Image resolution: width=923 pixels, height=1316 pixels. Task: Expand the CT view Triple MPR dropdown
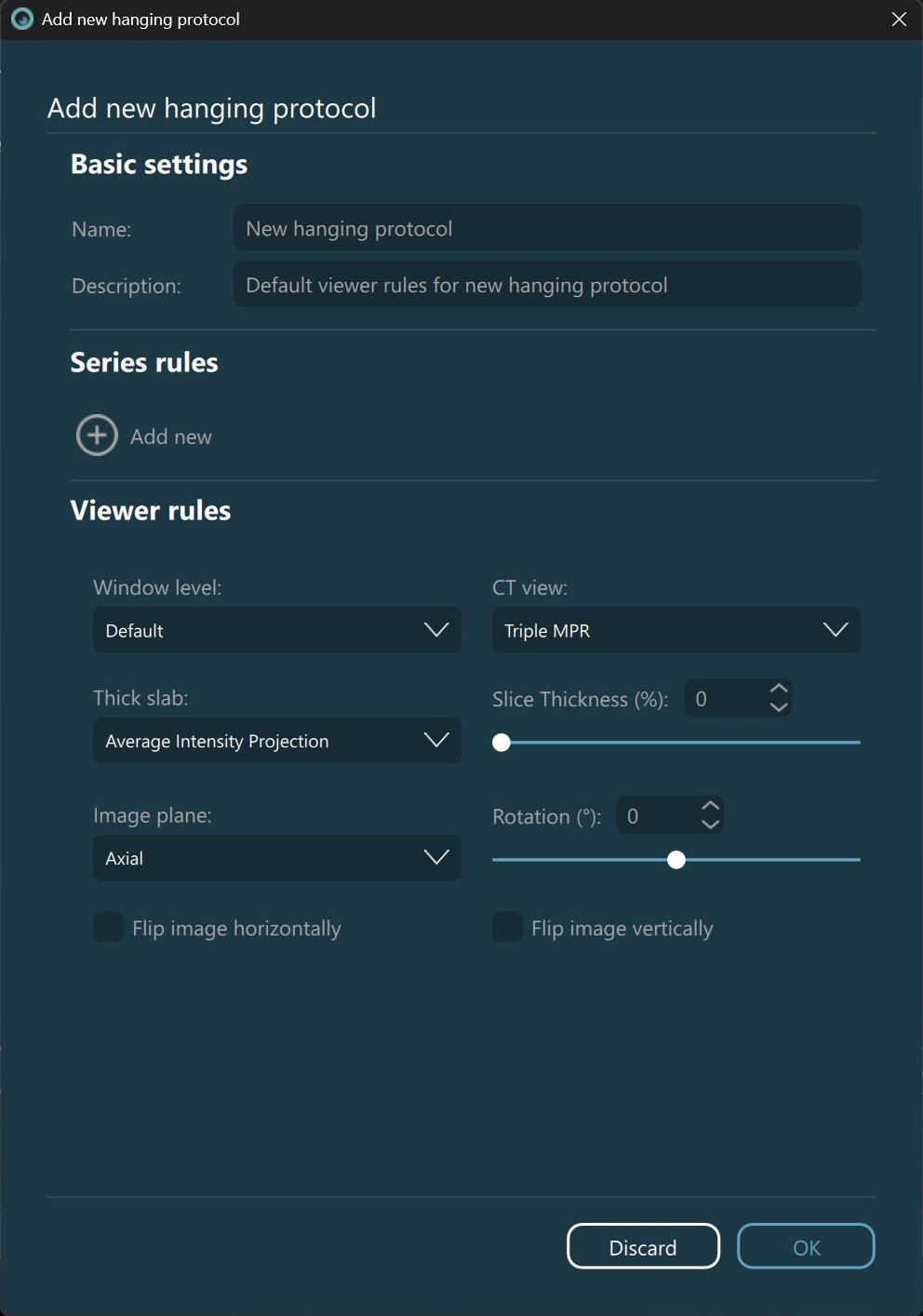tap(676, 630)
